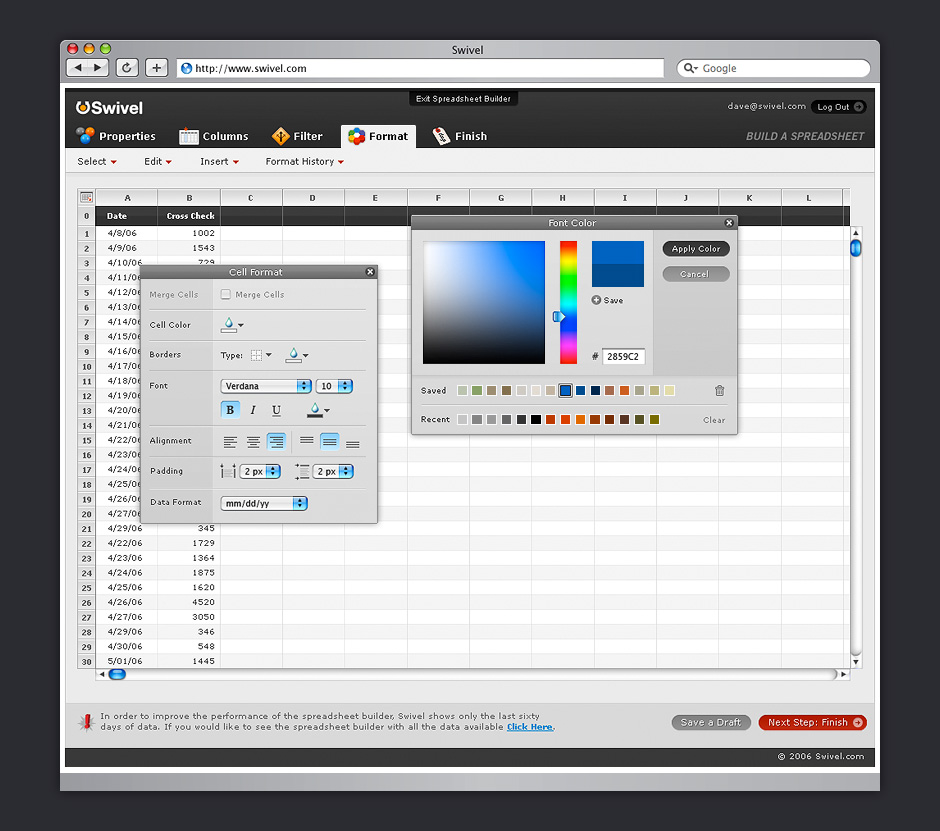This screenshot has width=940, height=831.
Task: Open the Format History menu
Action: click(304, 162)
